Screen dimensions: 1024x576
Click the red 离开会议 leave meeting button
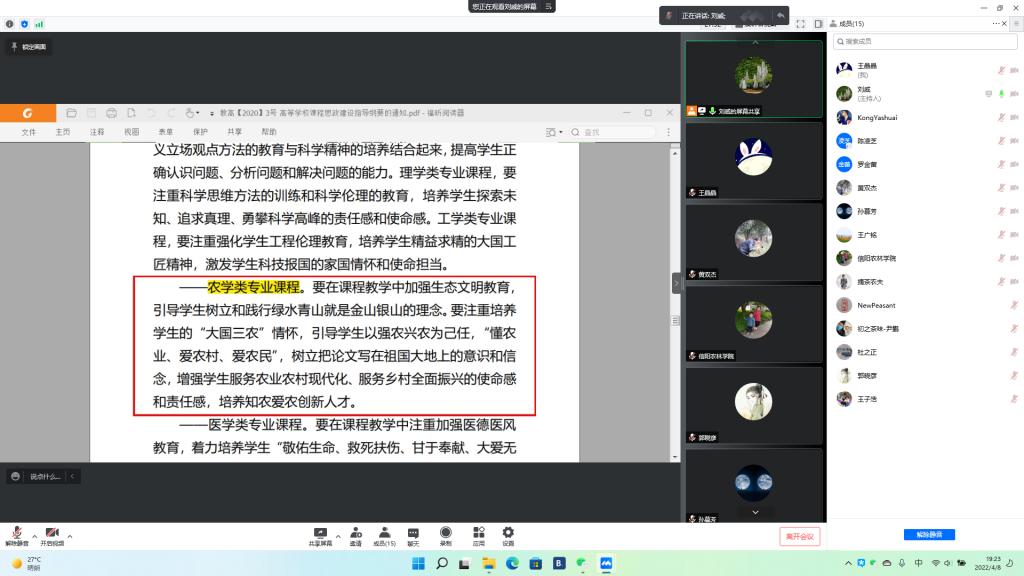(800, 536)
